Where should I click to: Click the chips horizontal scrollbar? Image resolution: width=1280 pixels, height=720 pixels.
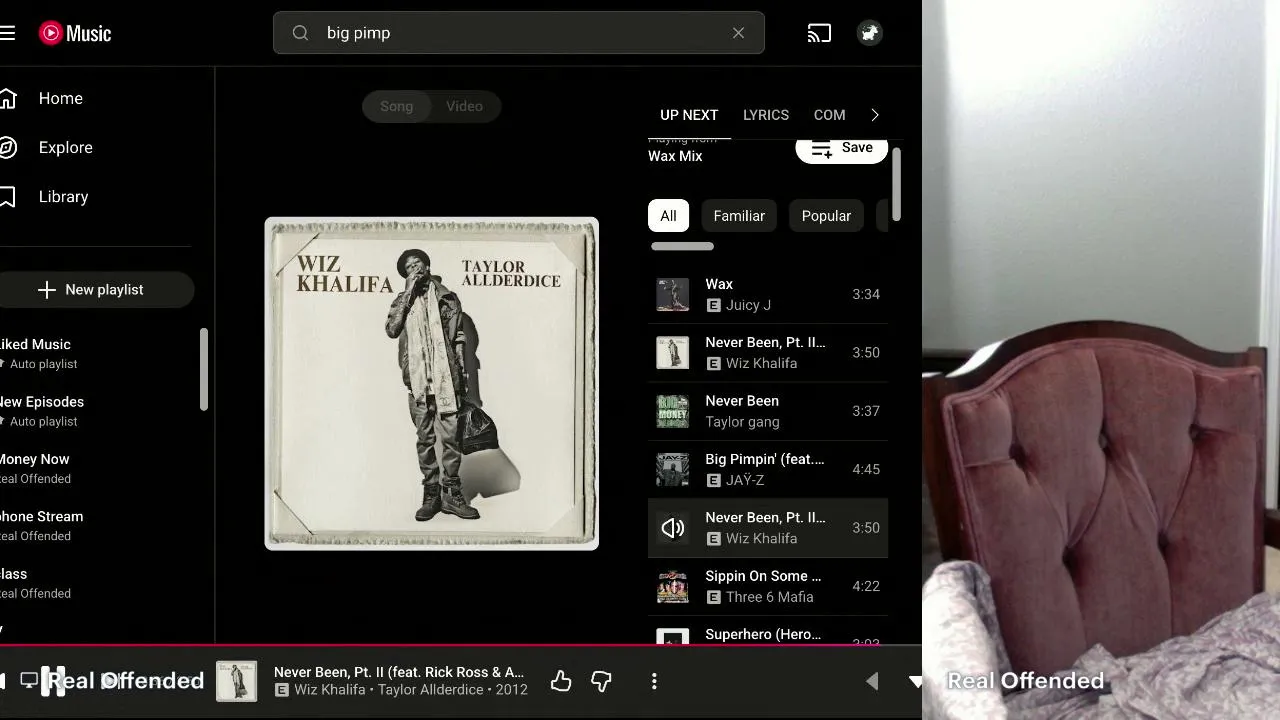point(682,246)
